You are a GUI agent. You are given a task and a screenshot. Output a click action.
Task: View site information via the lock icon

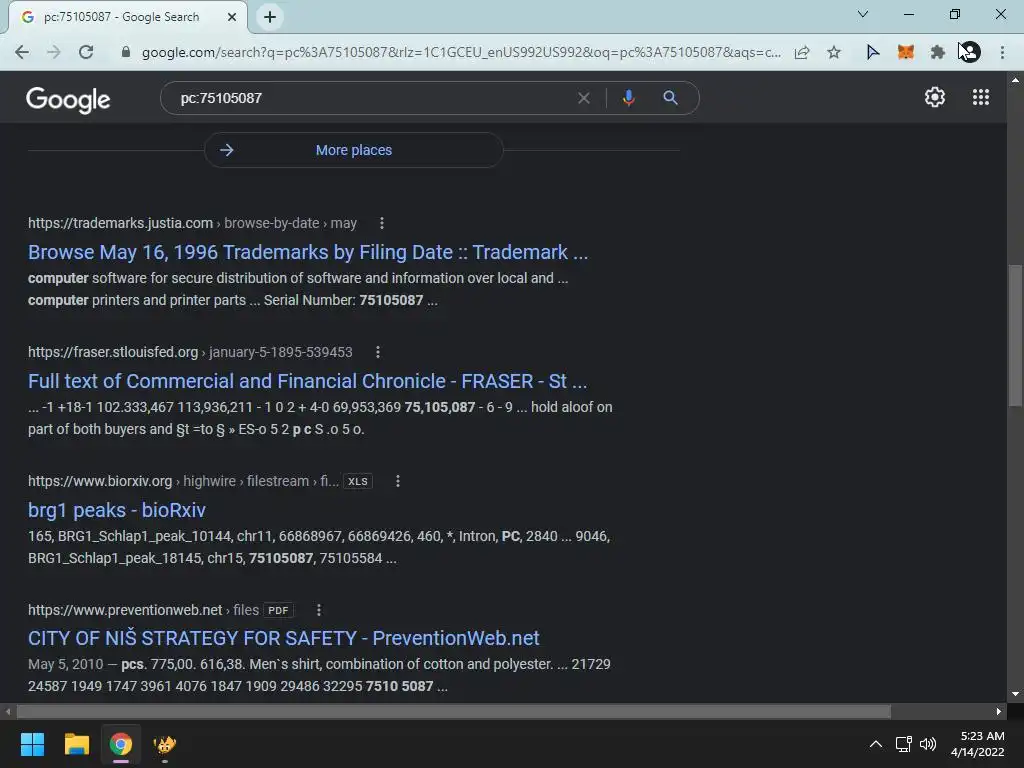point(126,52)
